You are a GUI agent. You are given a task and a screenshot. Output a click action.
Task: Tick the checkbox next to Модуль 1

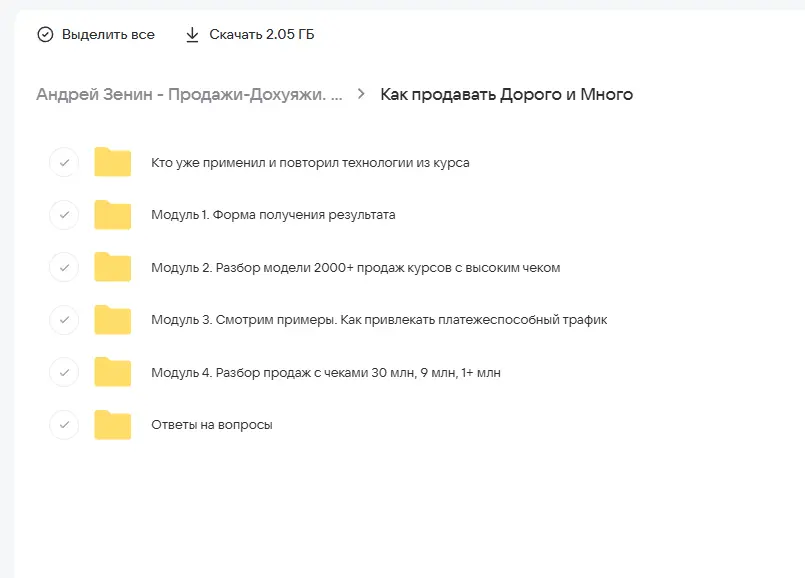(x=64, y=215)
